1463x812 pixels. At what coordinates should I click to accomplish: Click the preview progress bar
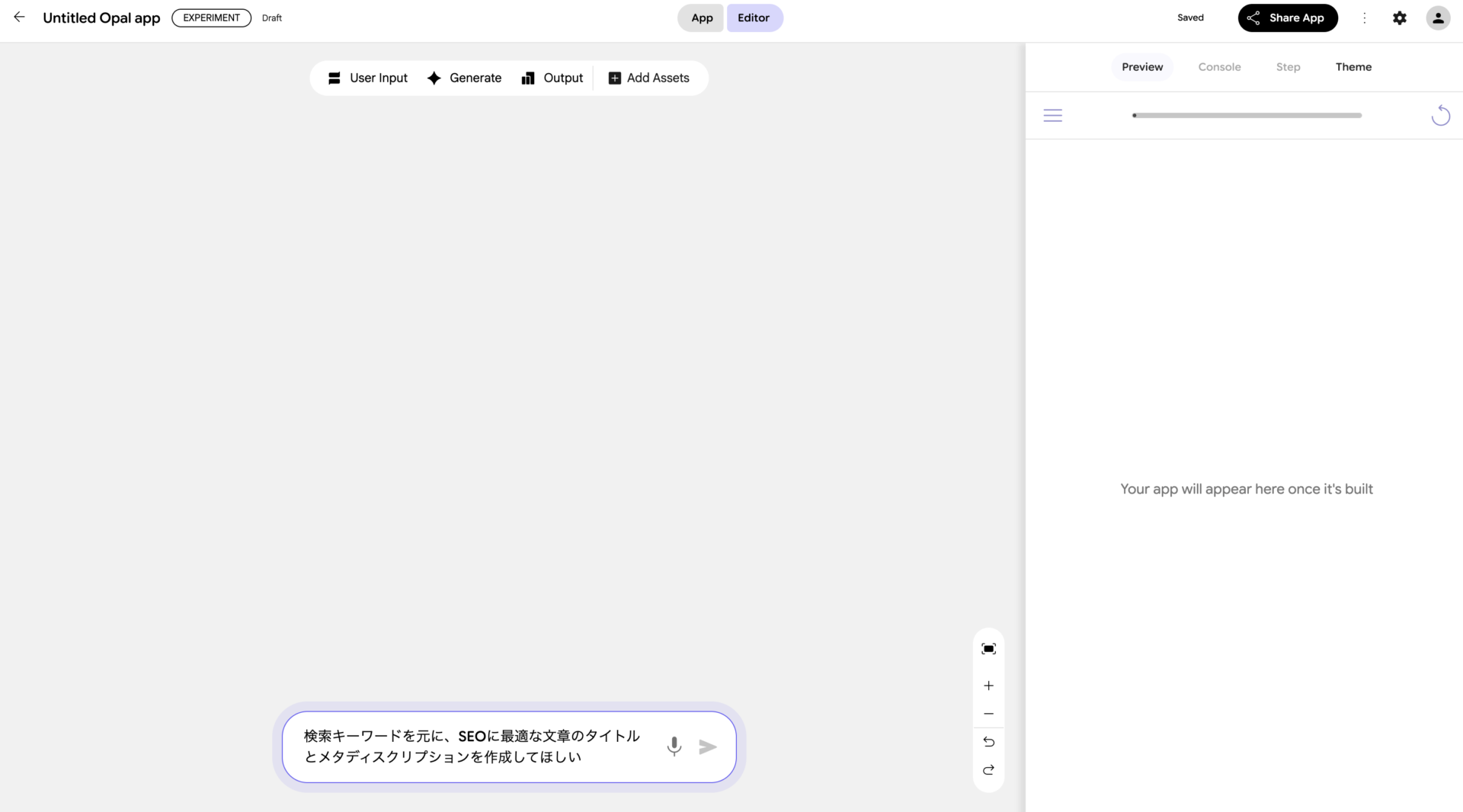click(1247, 115)
